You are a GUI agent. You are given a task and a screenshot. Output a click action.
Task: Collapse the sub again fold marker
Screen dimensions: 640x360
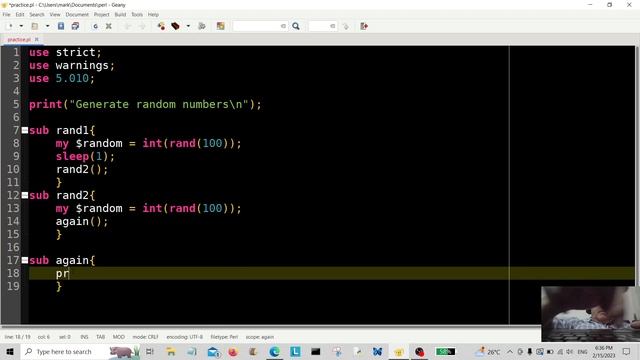25,260
